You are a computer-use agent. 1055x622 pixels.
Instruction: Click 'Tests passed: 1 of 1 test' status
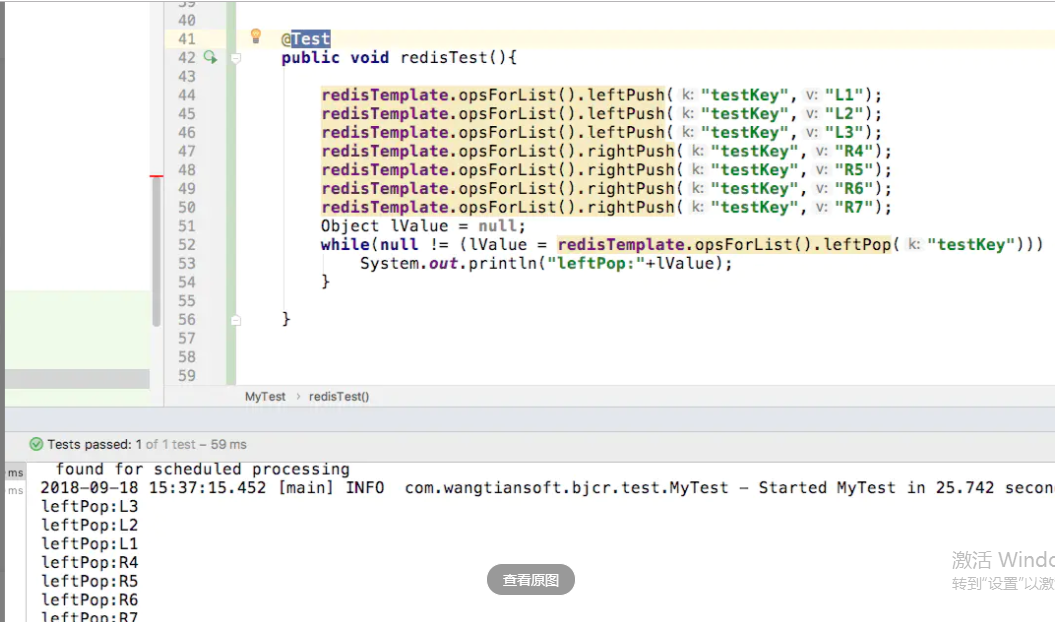(x=121, y=444)
